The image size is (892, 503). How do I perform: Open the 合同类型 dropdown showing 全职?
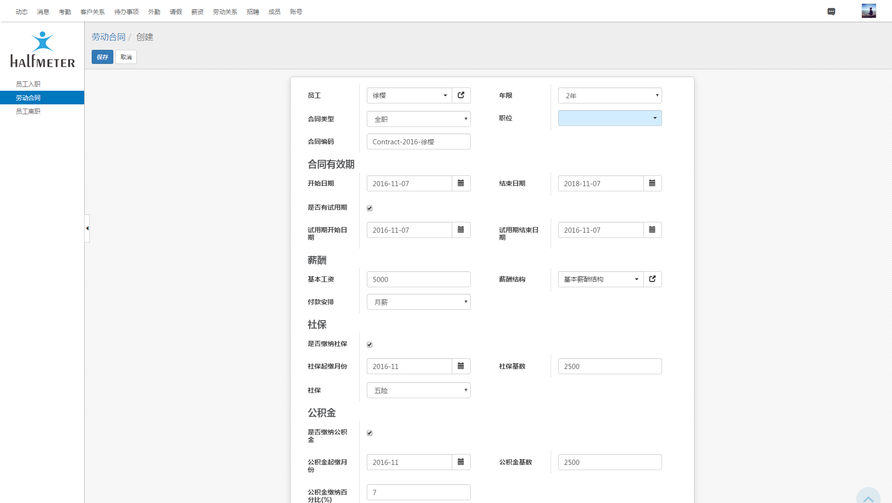418,119
